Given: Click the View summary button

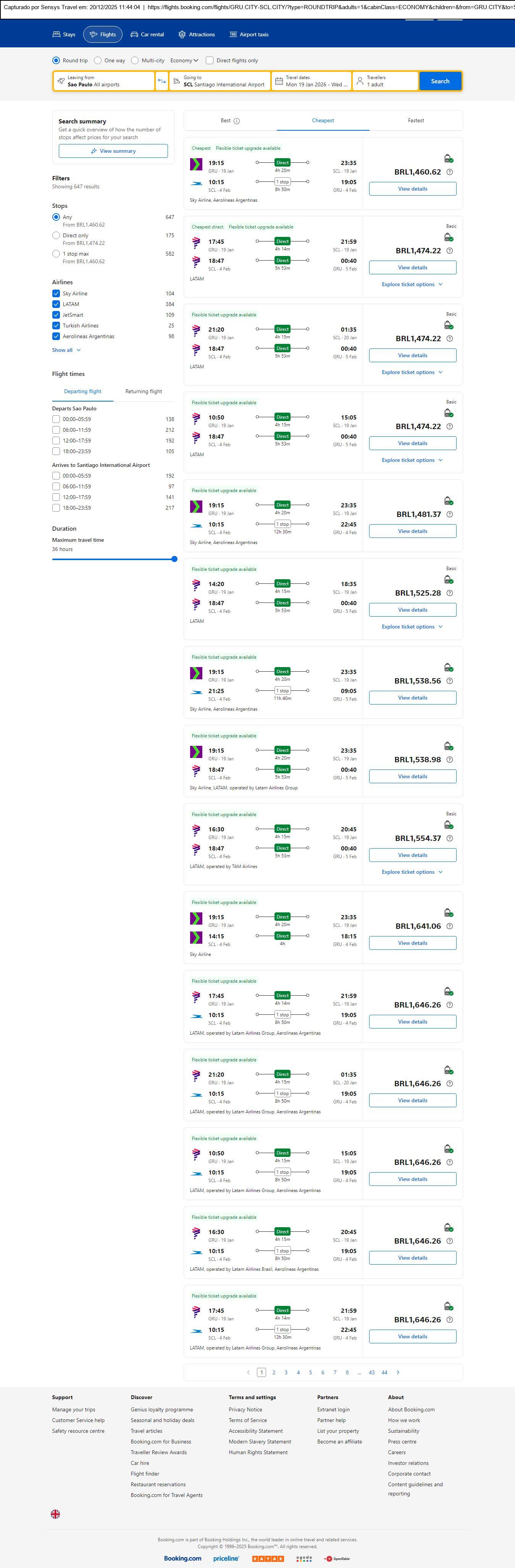Looking at the screenshot, I should [113, 151].
